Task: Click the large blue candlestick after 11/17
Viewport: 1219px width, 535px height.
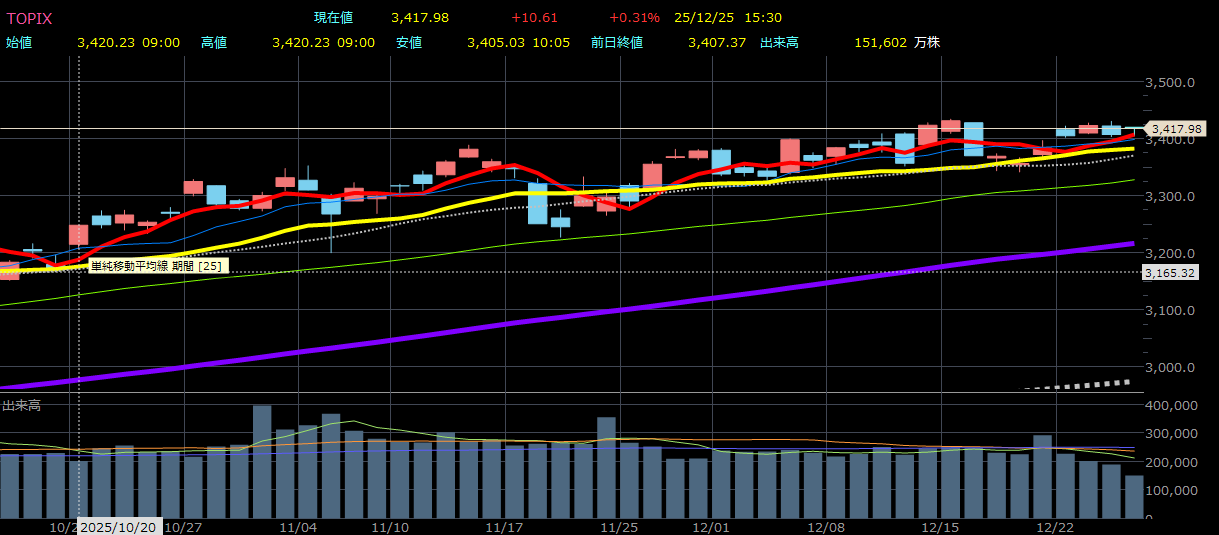Action: (x=537, y=203)
